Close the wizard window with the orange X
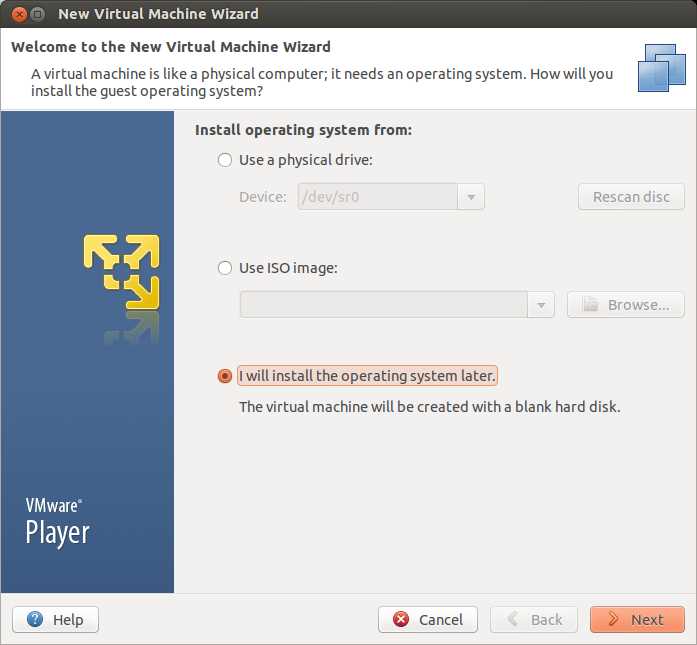 20,14
